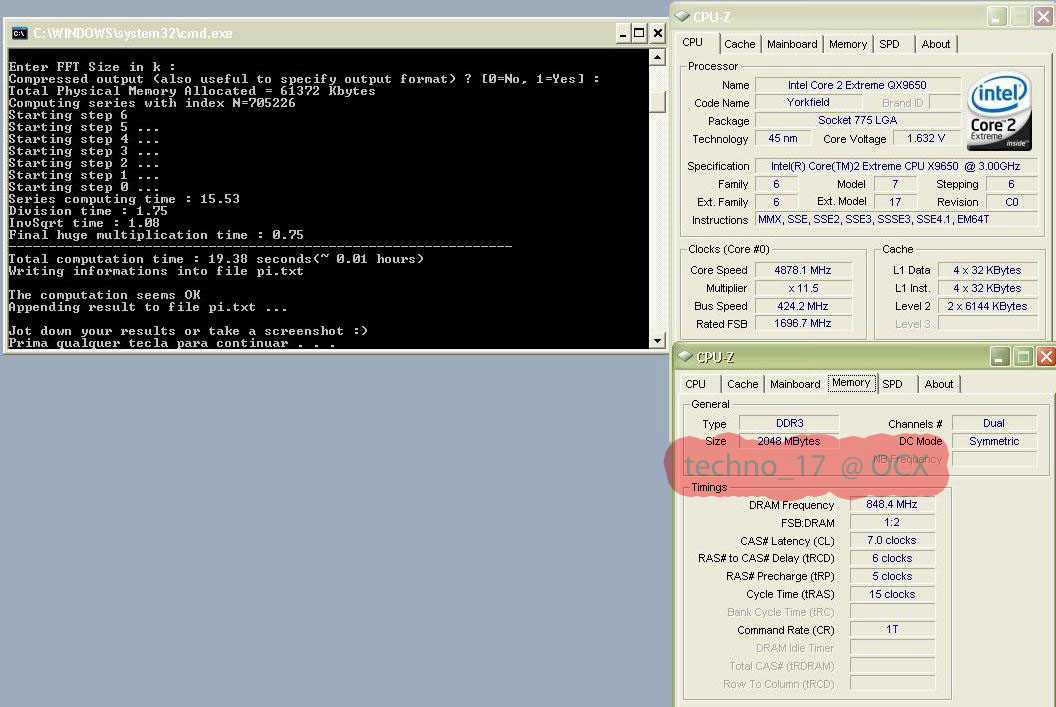Screen dimensions: 1056x707
Task: Click the Core Speed value '4878.1 MHz'
Action: click(803, 270)
